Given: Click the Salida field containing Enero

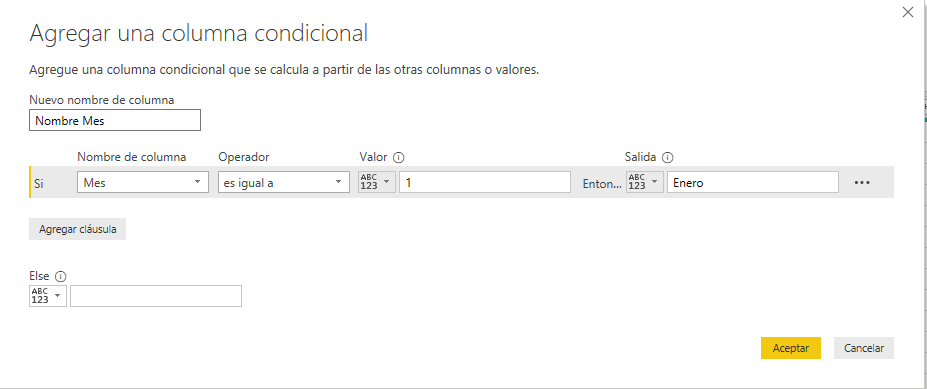Looking at the screenshot, I should point(753,182).
